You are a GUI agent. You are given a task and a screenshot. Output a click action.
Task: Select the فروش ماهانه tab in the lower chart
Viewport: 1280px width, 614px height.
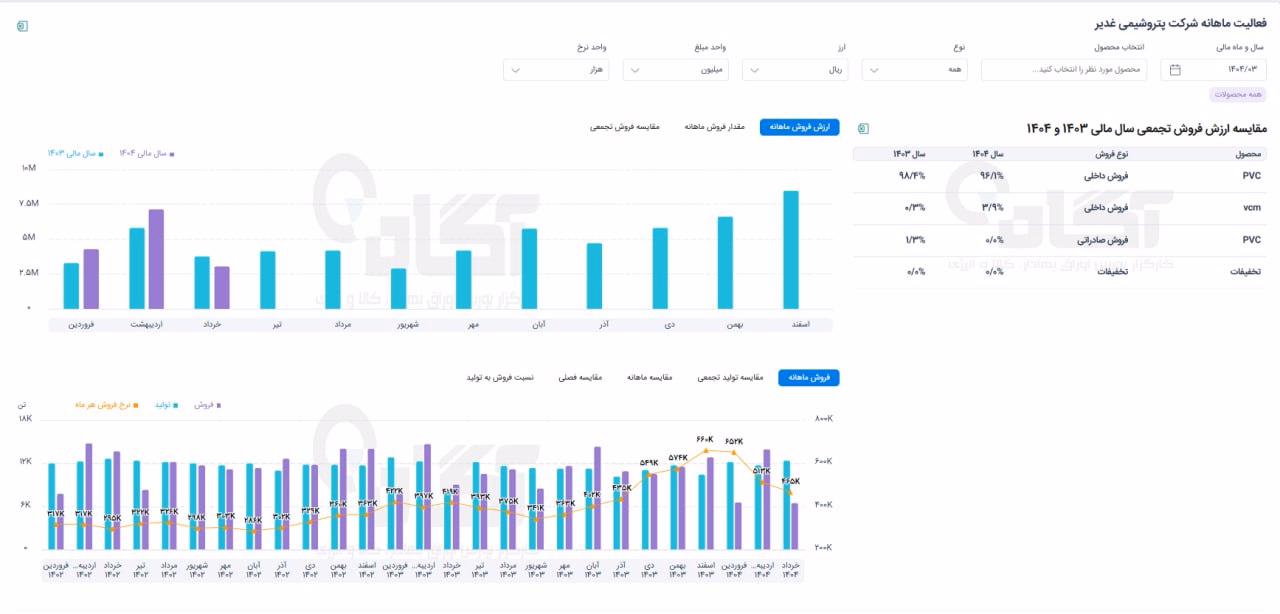pos(809,378)
